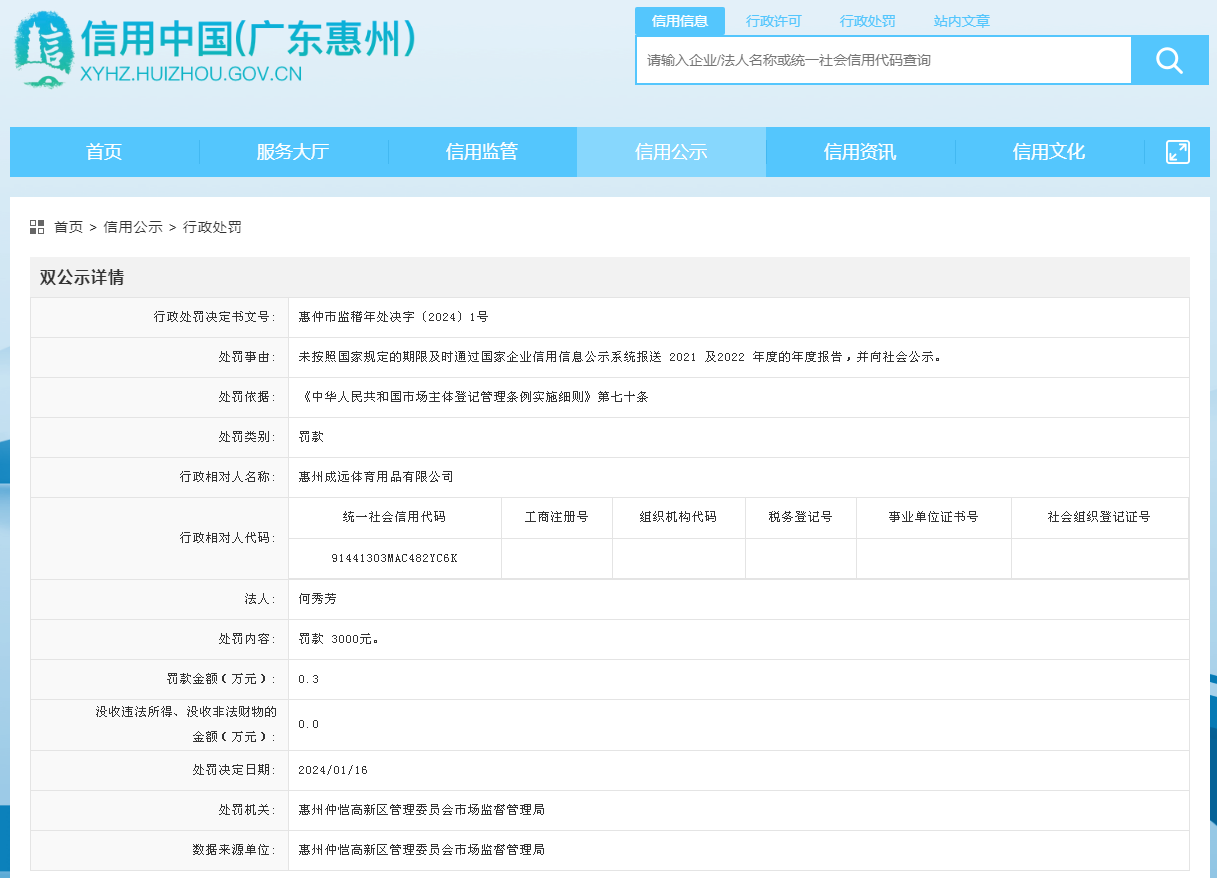
Task: Click the magnifier search icon button
Action: (1169, 61)
